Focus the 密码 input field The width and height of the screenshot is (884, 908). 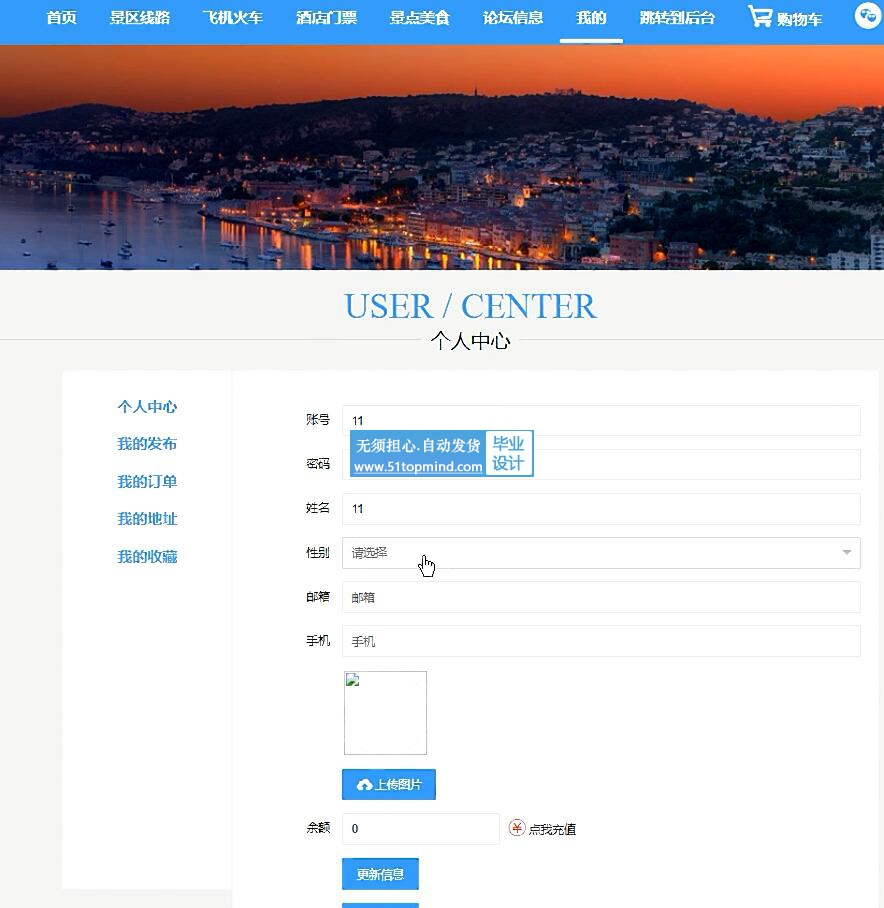coord(601,464)
